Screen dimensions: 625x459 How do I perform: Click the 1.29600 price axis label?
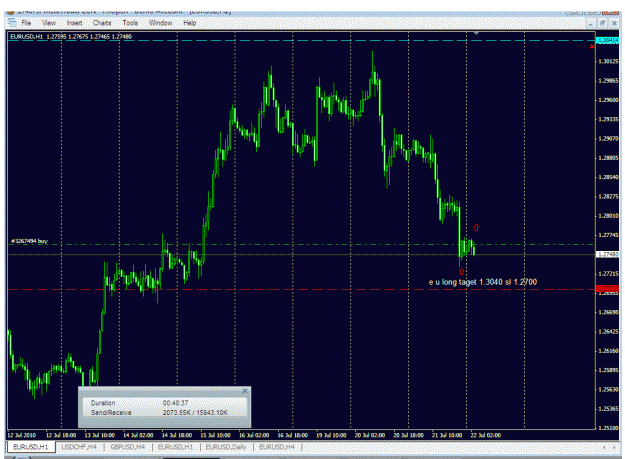[608, 100]
